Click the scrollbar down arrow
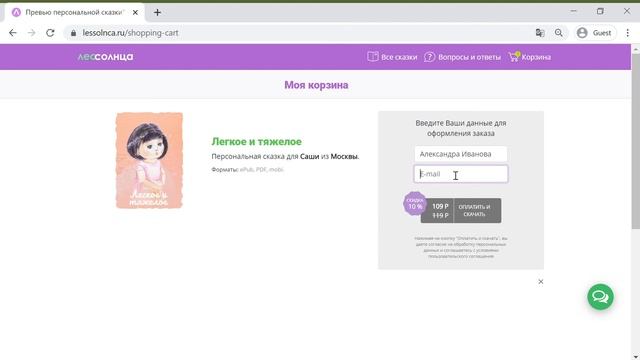Screen dimensions: 640x360 pos(636,356)
